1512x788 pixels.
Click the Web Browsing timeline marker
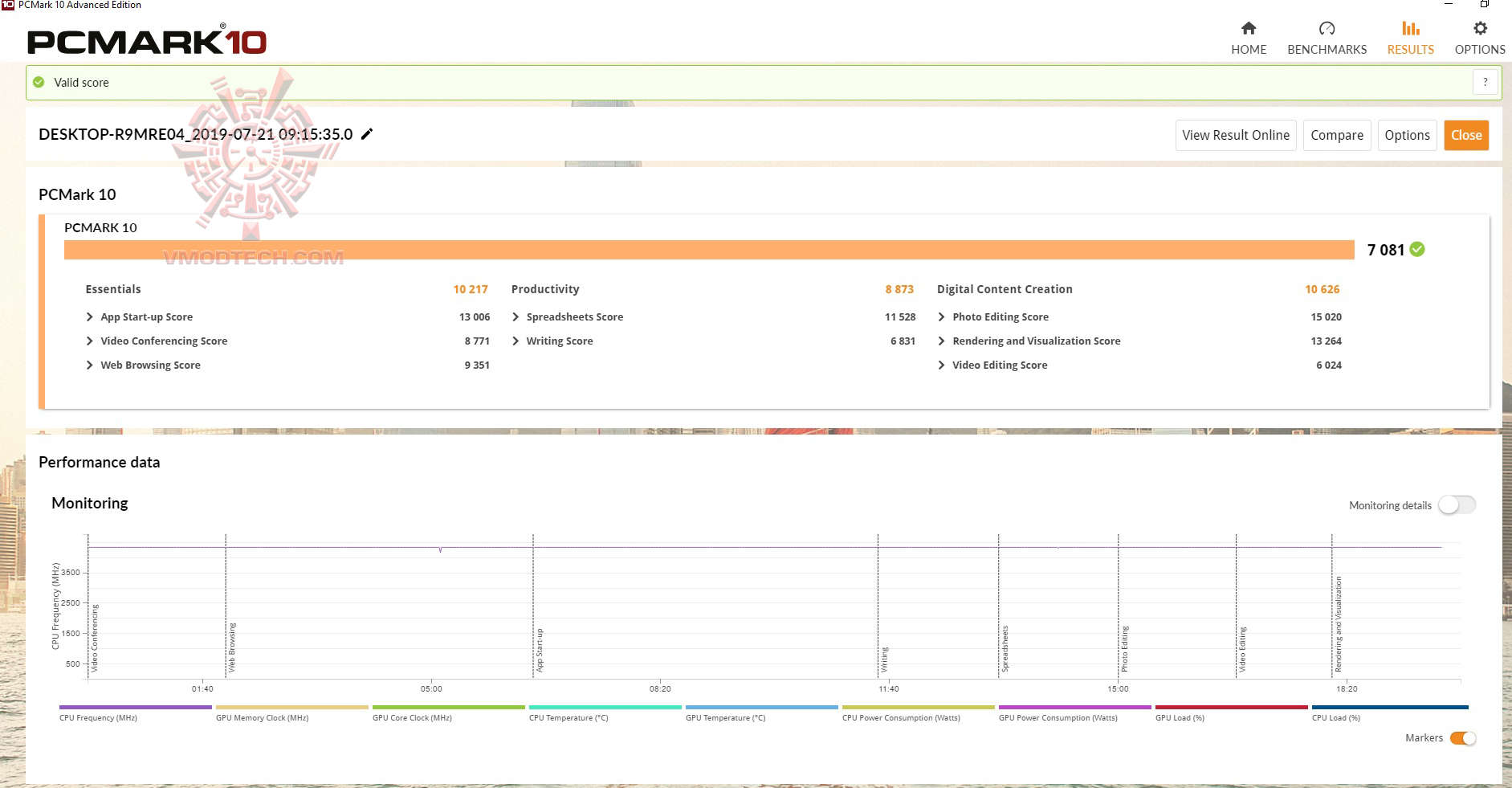click(x=232, y=647)
